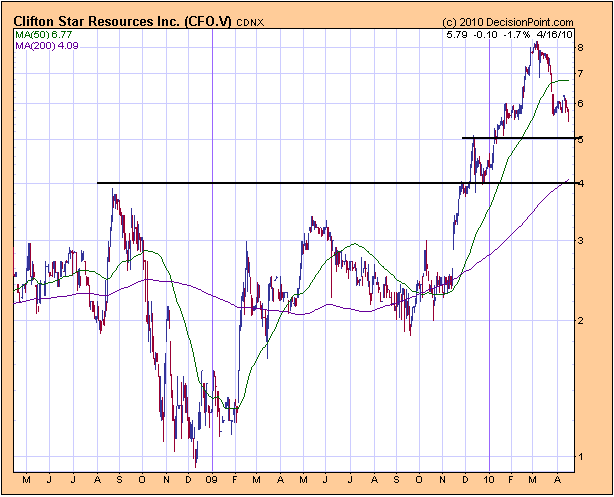Click the 8 label on price axis
614x497 pixels.
580,47
